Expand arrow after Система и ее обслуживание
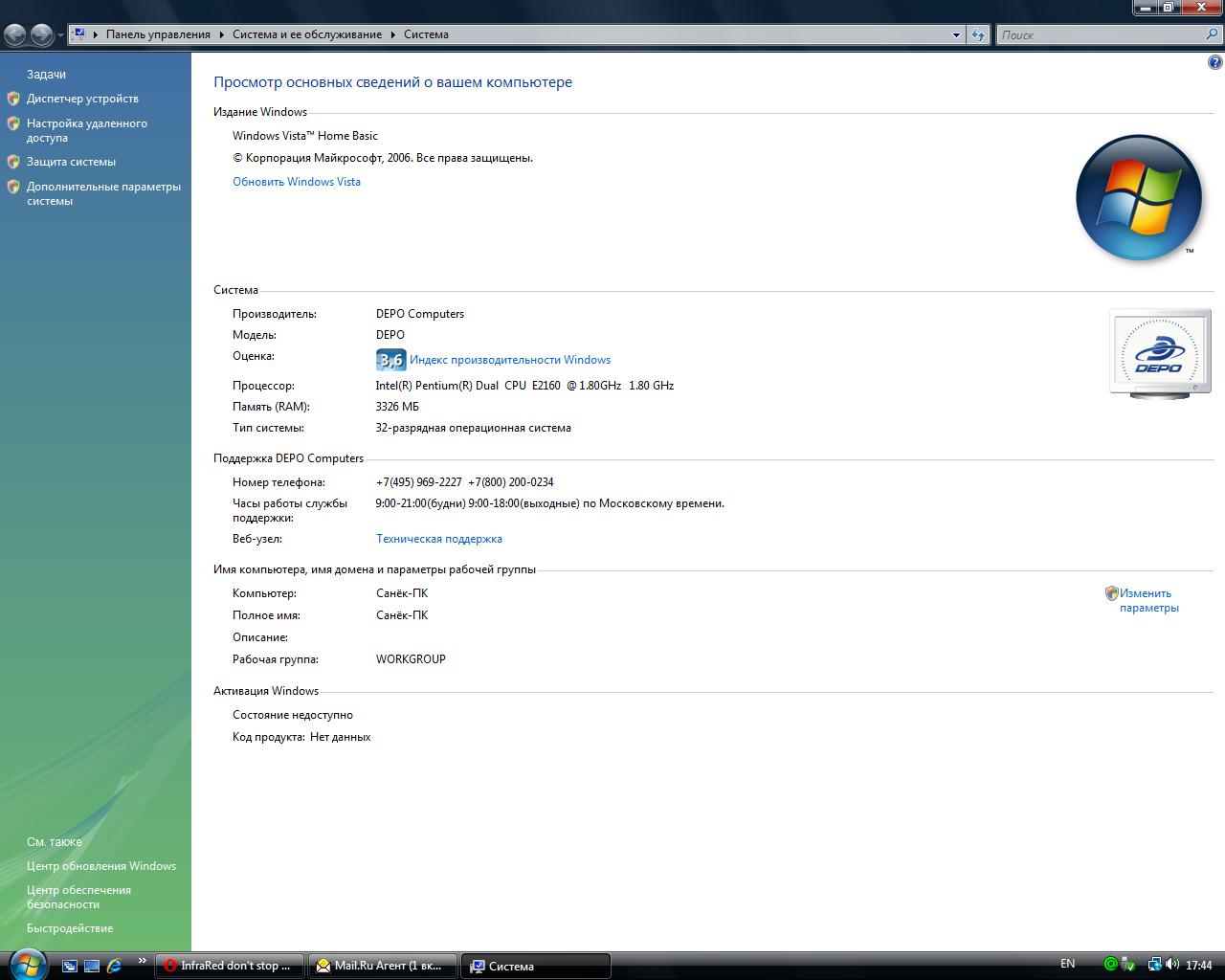The image size is (1225, 980). click(392, 34)
